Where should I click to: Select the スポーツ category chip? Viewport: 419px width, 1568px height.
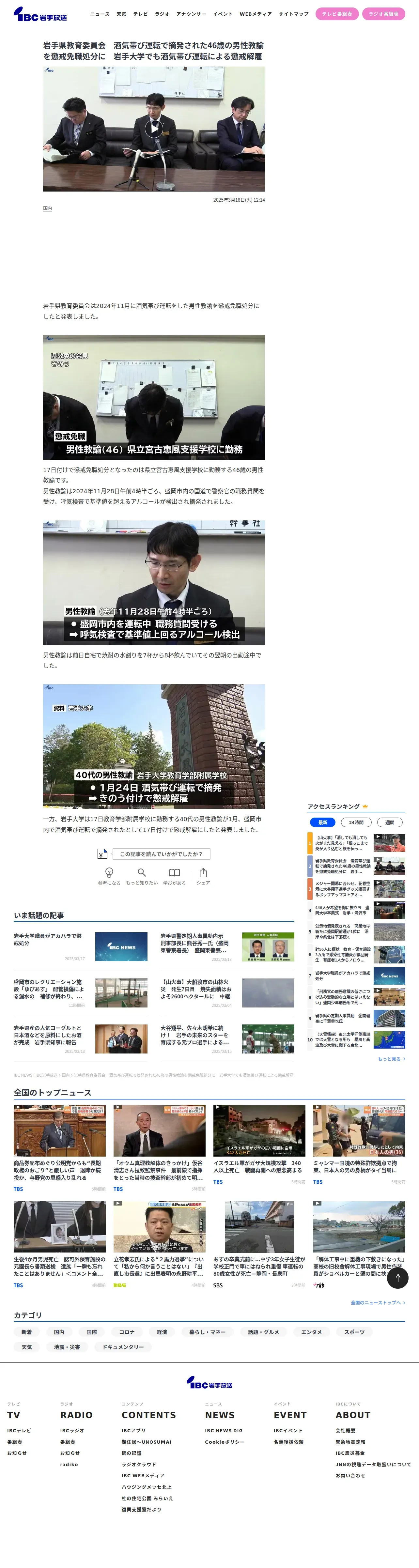354,1332
